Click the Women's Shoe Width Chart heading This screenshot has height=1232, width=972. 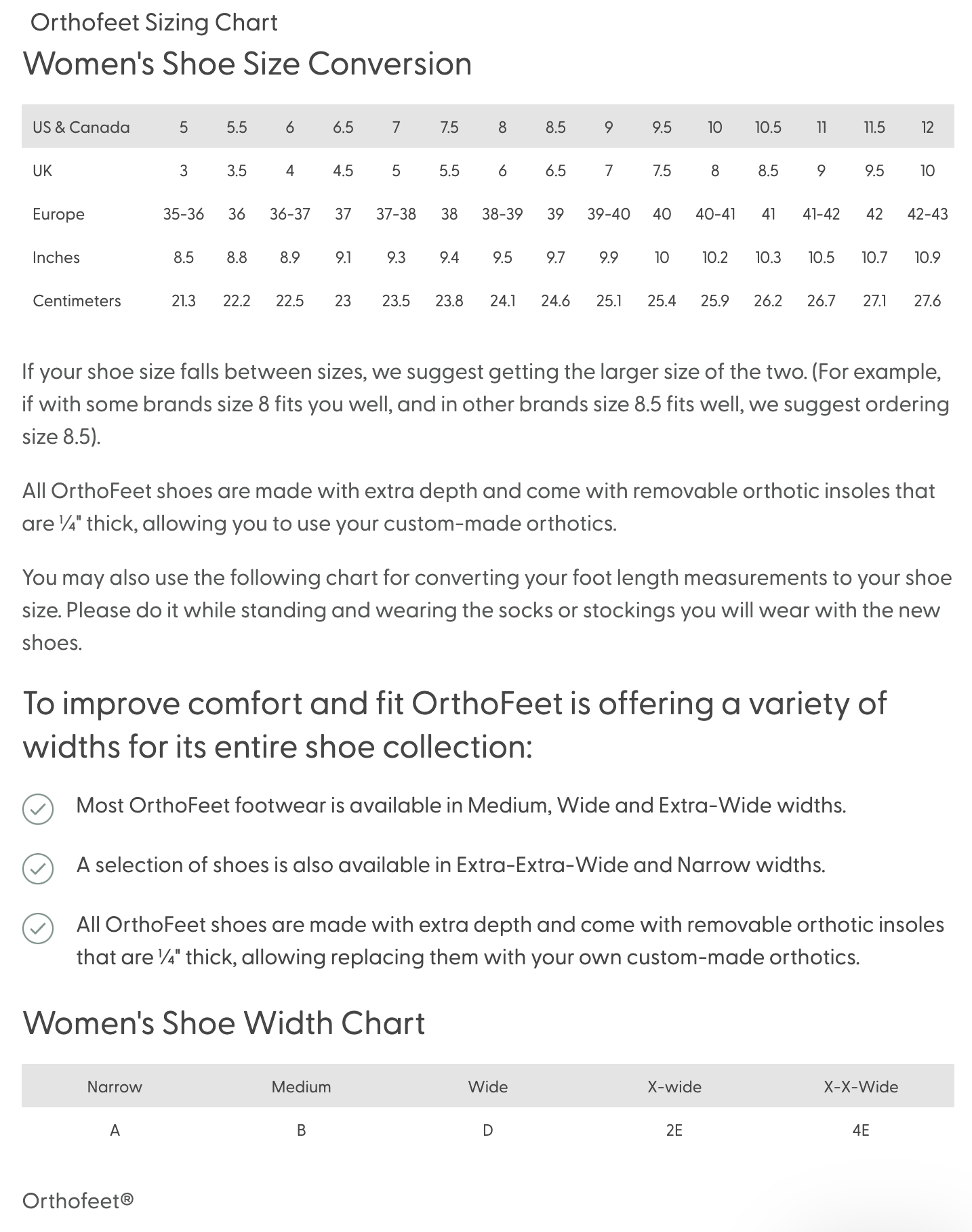[224, 1023]
